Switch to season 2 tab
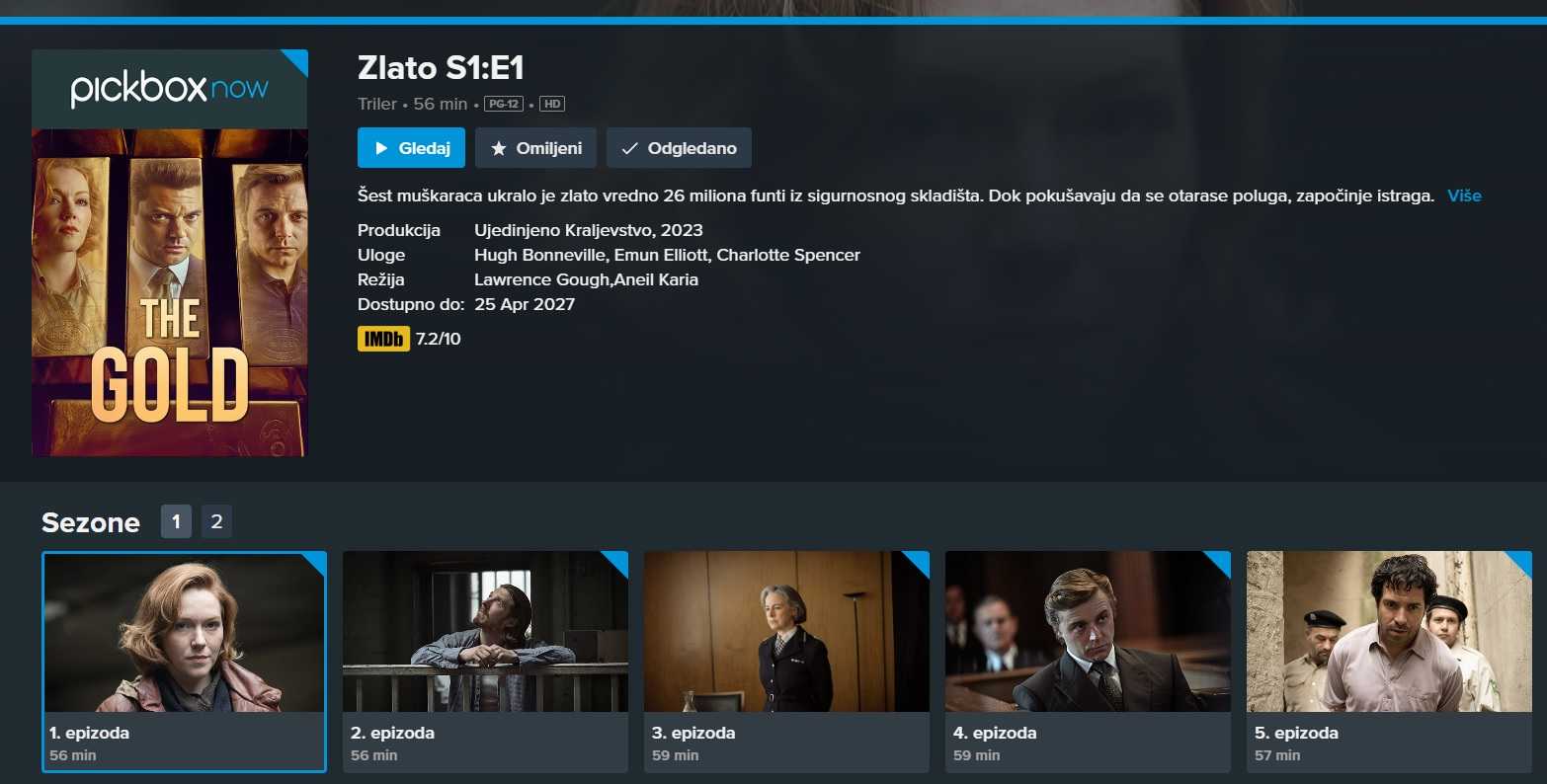The image size is (1547, 784). click(216, 521)
